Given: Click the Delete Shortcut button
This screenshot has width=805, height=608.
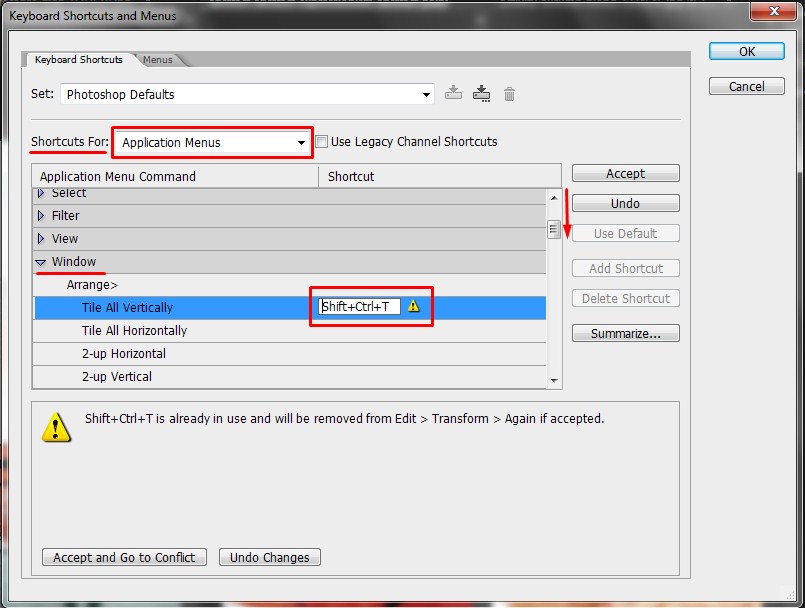Looking at the screenshot, I should coord(625,298).
